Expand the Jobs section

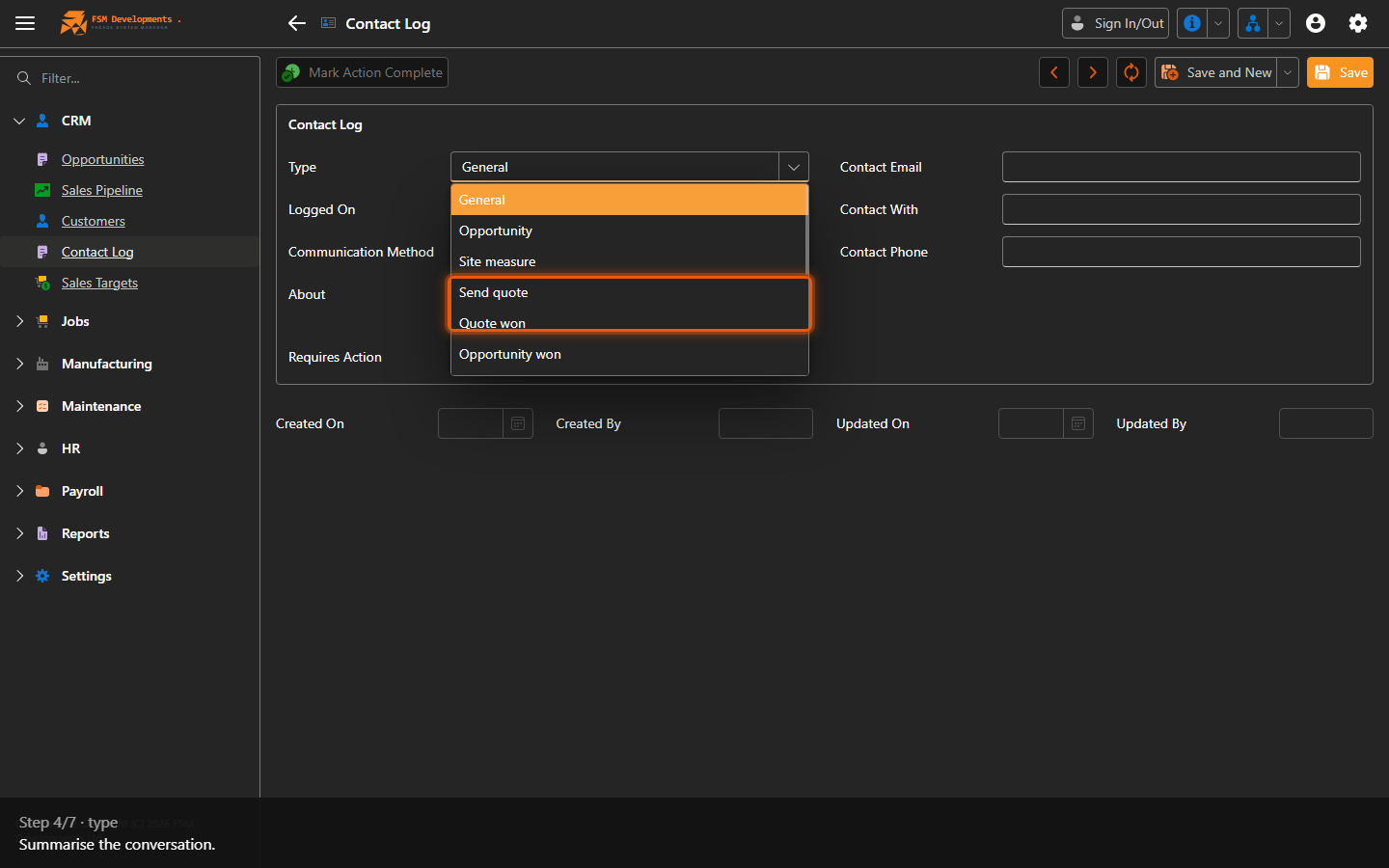click(19, 321)
